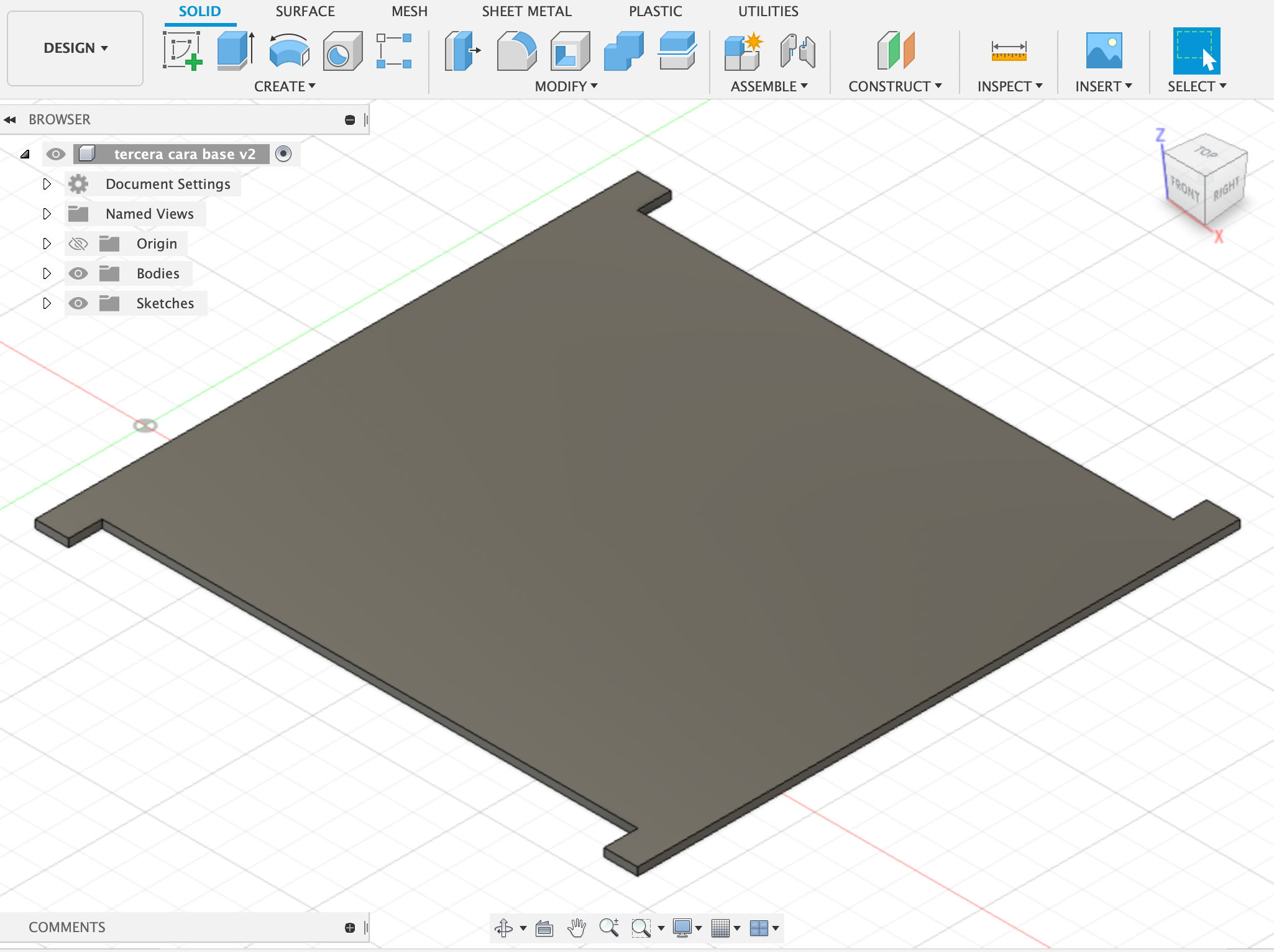Toggle visibility of Sketches folder
The height and width of the screenshot is (952, 1274).
[x=80, y=302]
